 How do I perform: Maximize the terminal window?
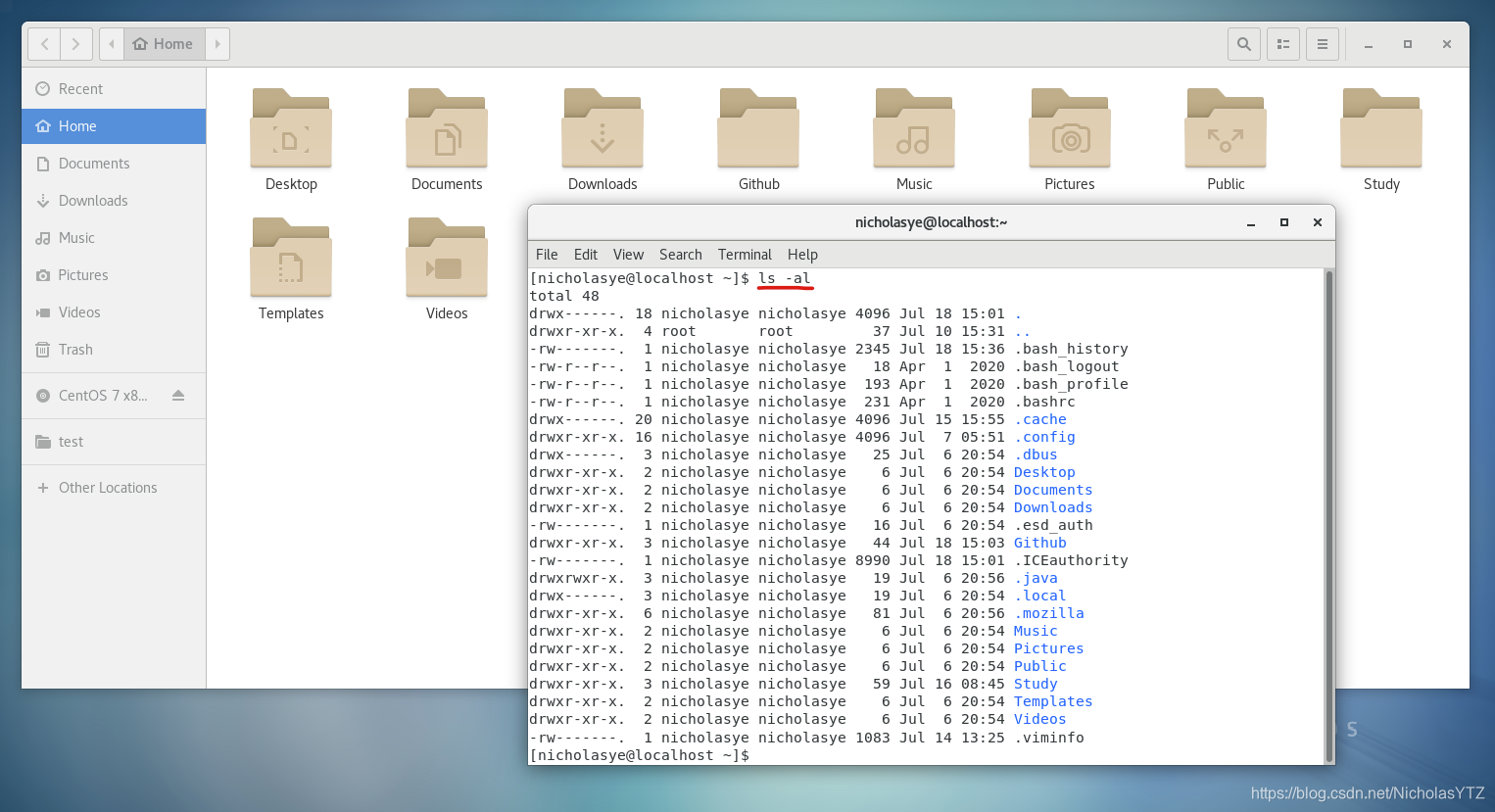[1284, 223]
